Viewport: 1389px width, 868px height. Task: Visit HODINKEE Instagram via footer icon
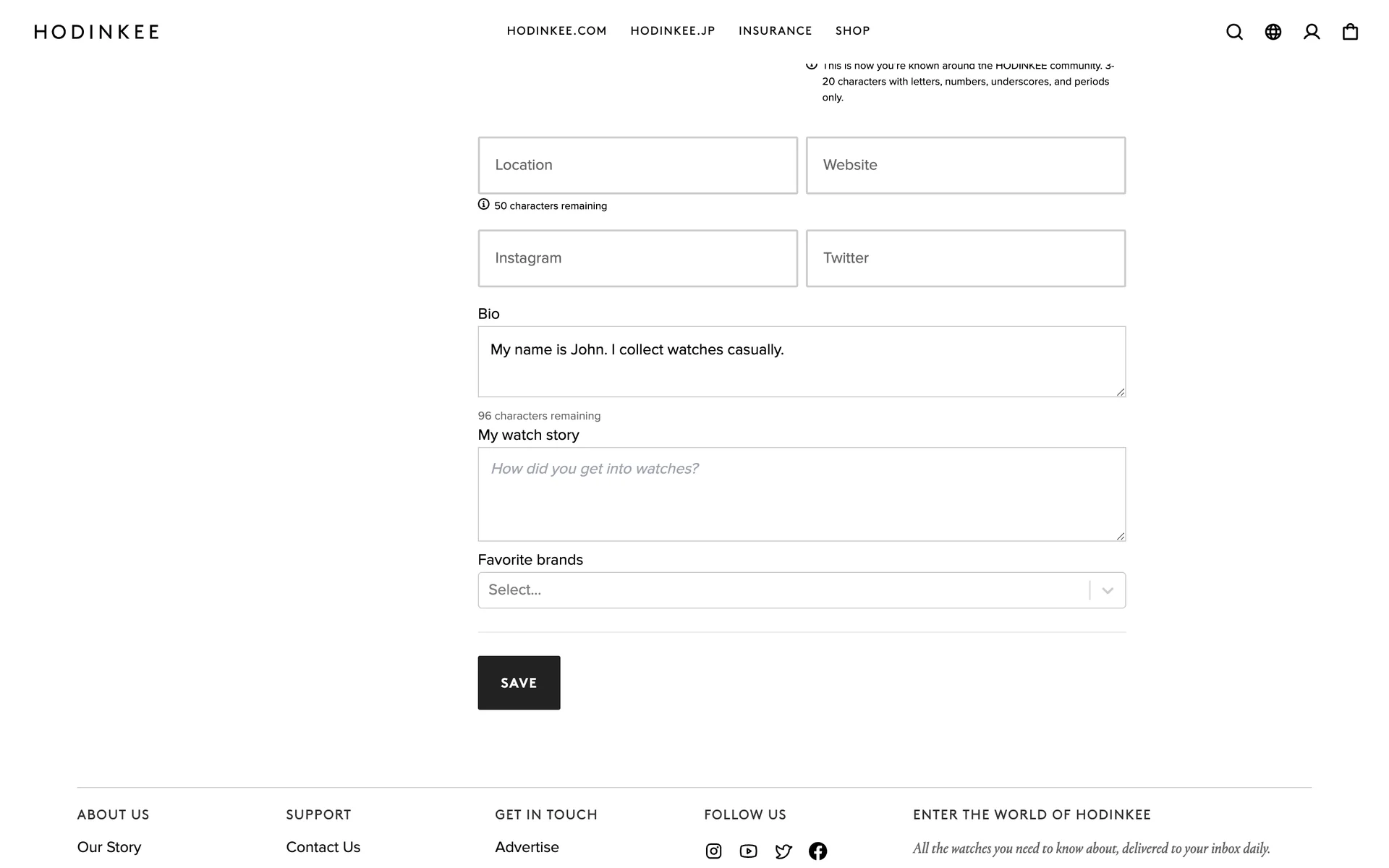pos(713,851)
